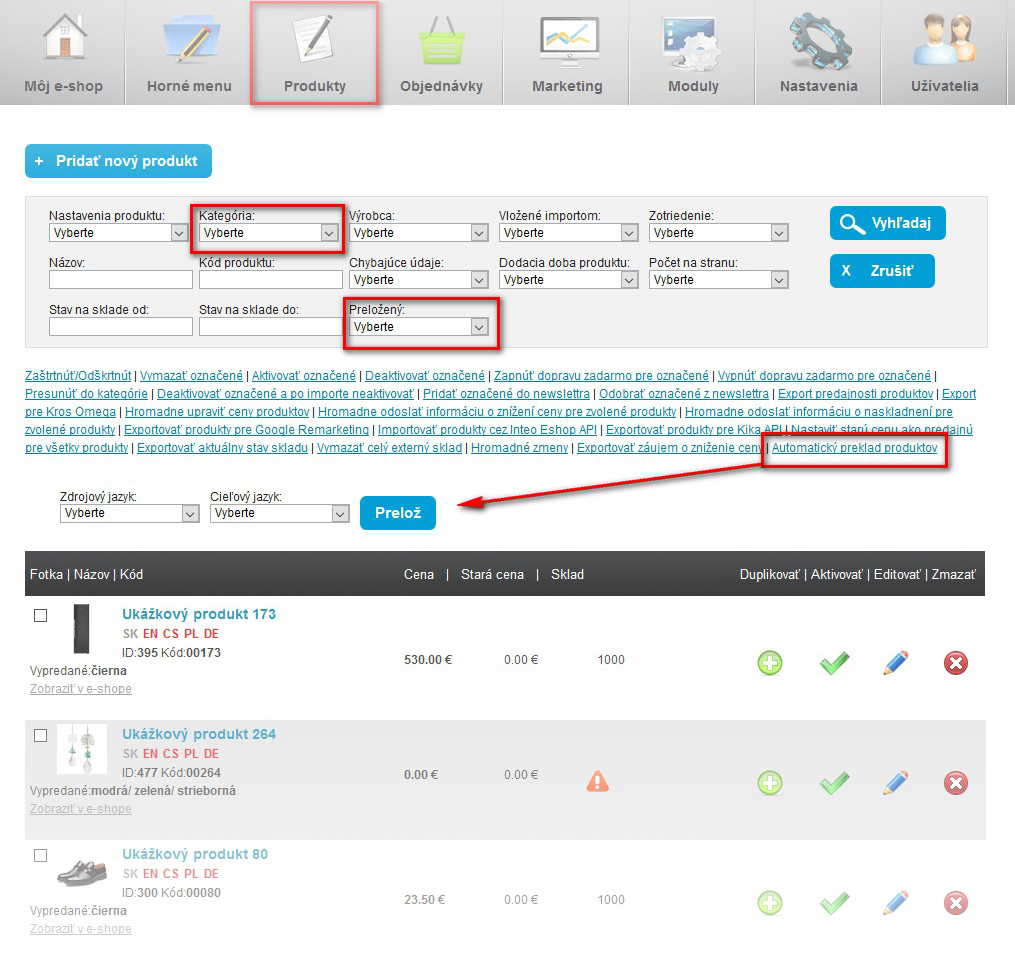1015x957 pixels.
Task: Choose source language in Zdrojový jazyk dropdown
Action: [129, 513]
